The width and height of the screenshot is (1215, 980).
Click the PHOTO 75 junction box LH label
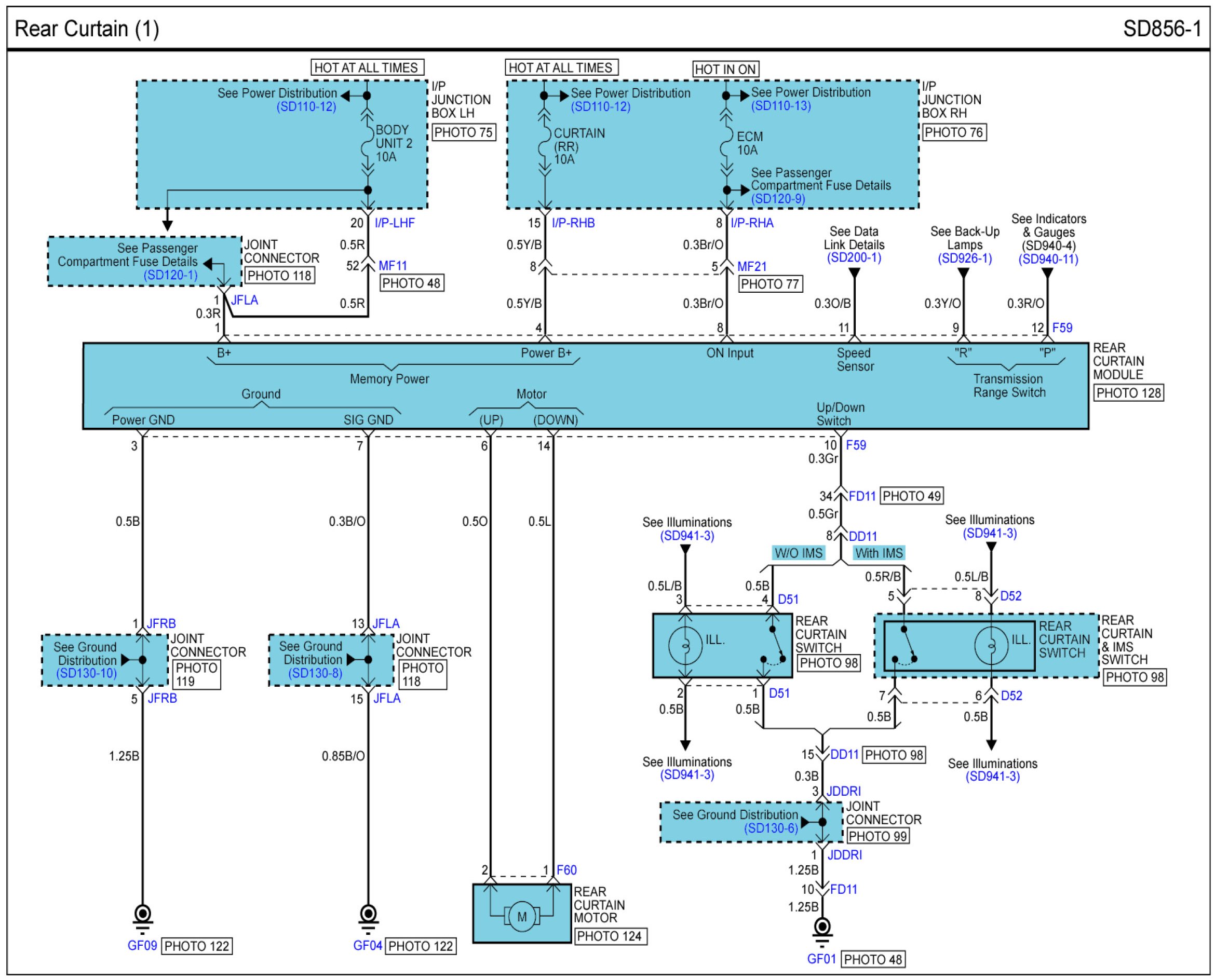(x=463, y=133)
